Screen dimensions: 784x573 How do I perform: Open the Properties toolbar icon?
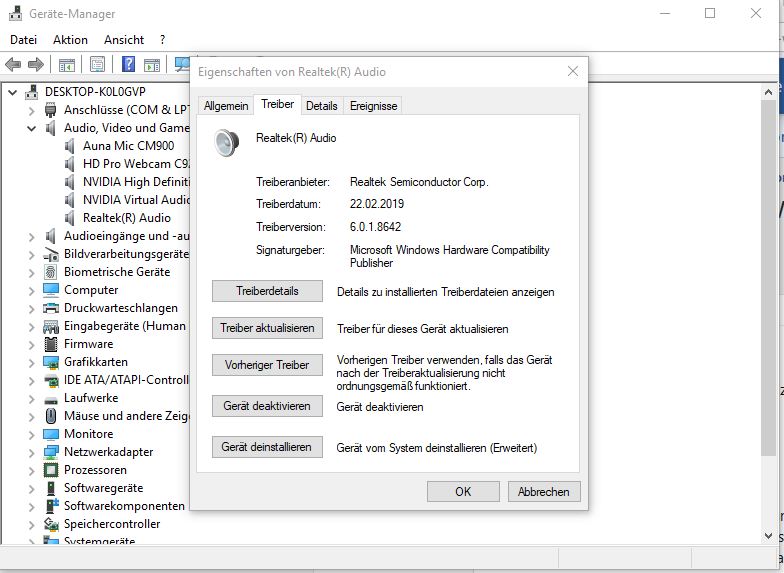(x=98, y=64)
